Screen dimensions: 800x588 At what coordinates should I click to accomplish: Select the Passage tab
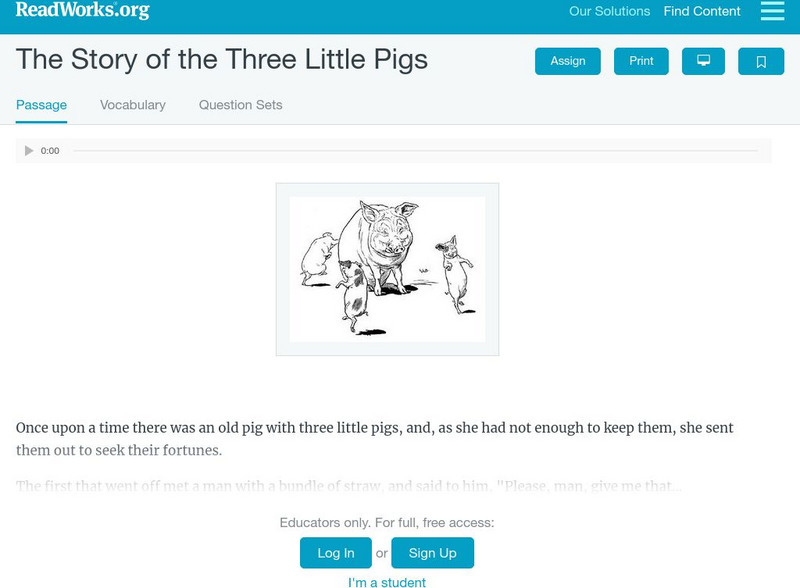click(x=41, y=105)
